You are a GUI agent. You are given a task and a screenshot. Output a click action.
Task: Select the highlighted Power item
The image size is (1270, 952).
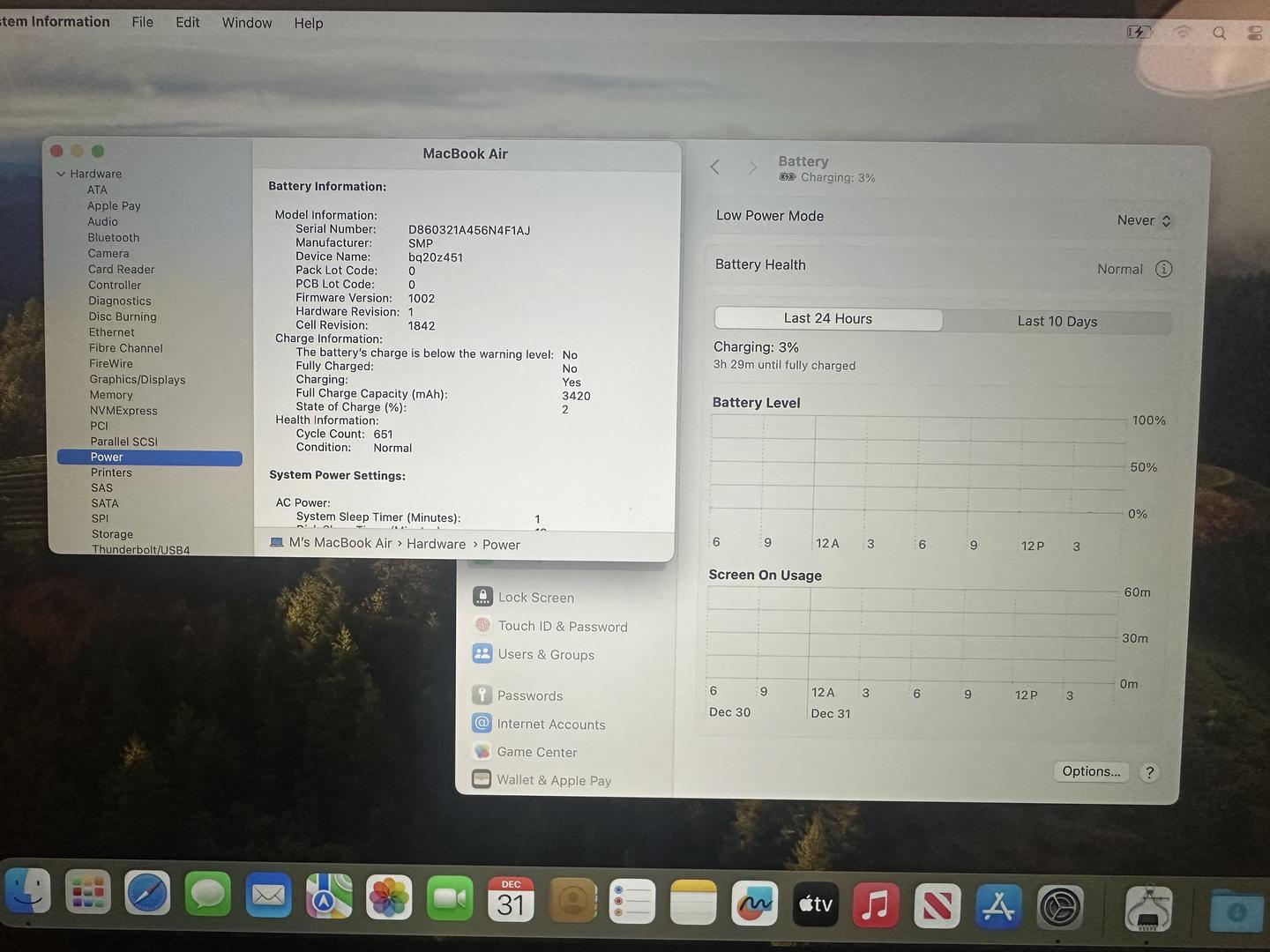pos(149,457)
